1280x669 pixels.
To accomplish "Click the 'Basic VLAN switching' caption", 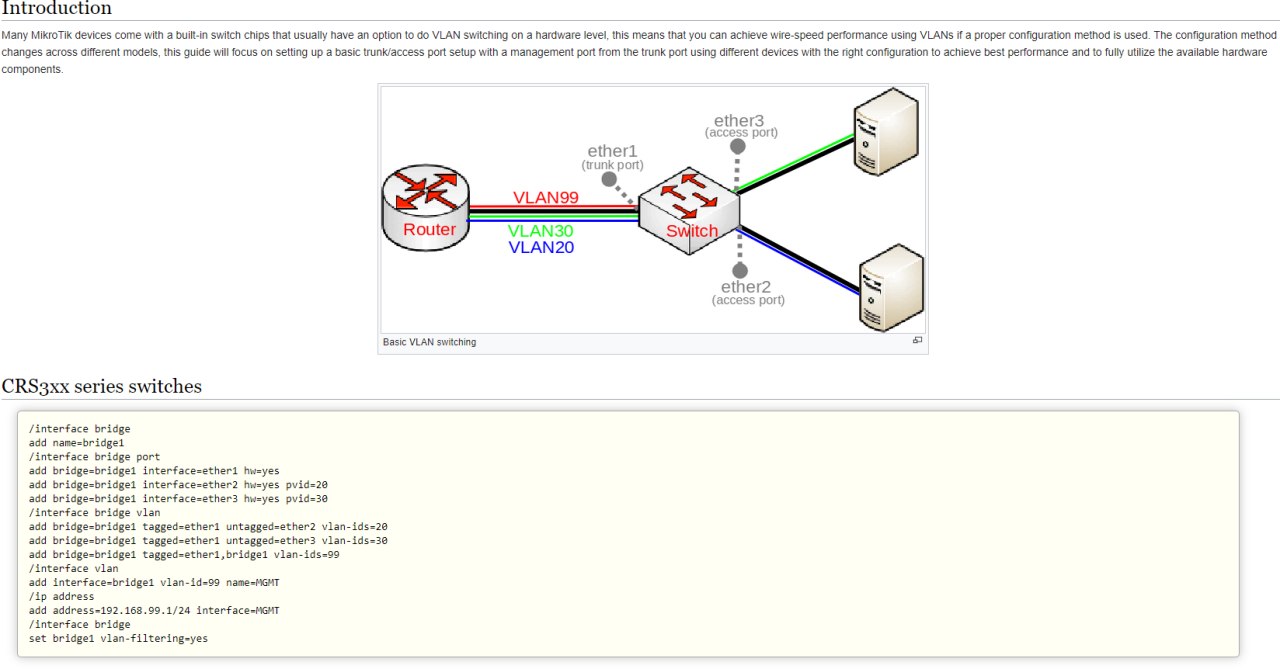I will [x=429, y=342].
